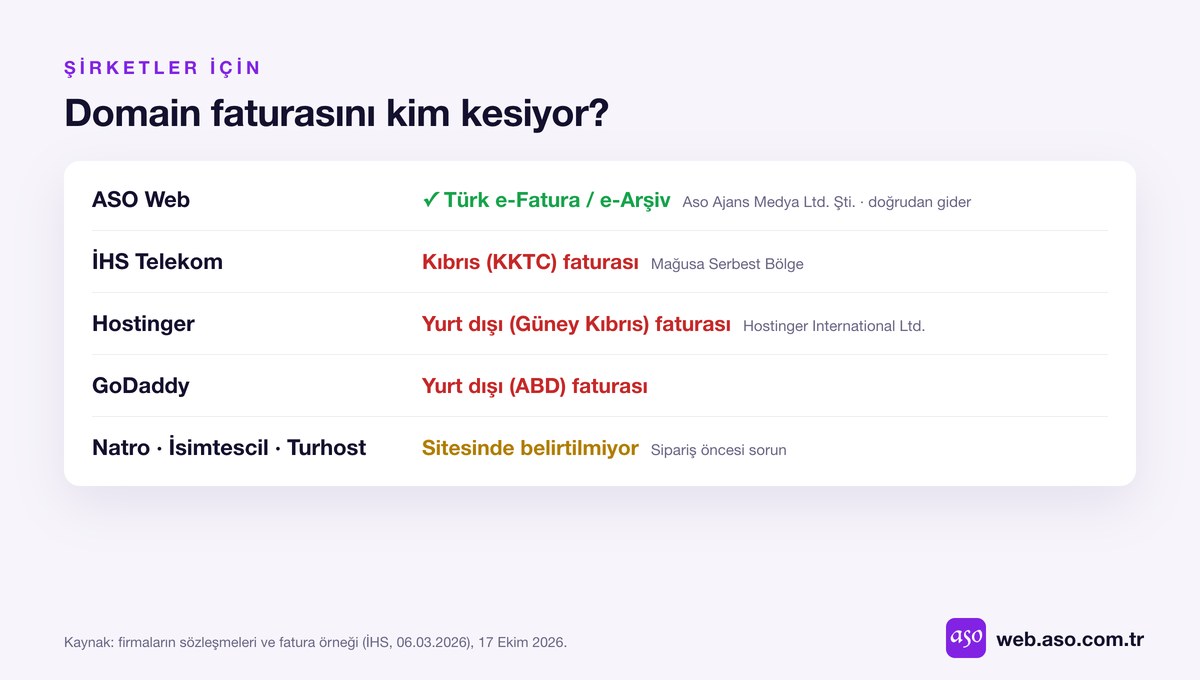Viewport: 1200px width, 680px height.
Task: Select the ASO Web row name
Action: click(x=141, y=200)
